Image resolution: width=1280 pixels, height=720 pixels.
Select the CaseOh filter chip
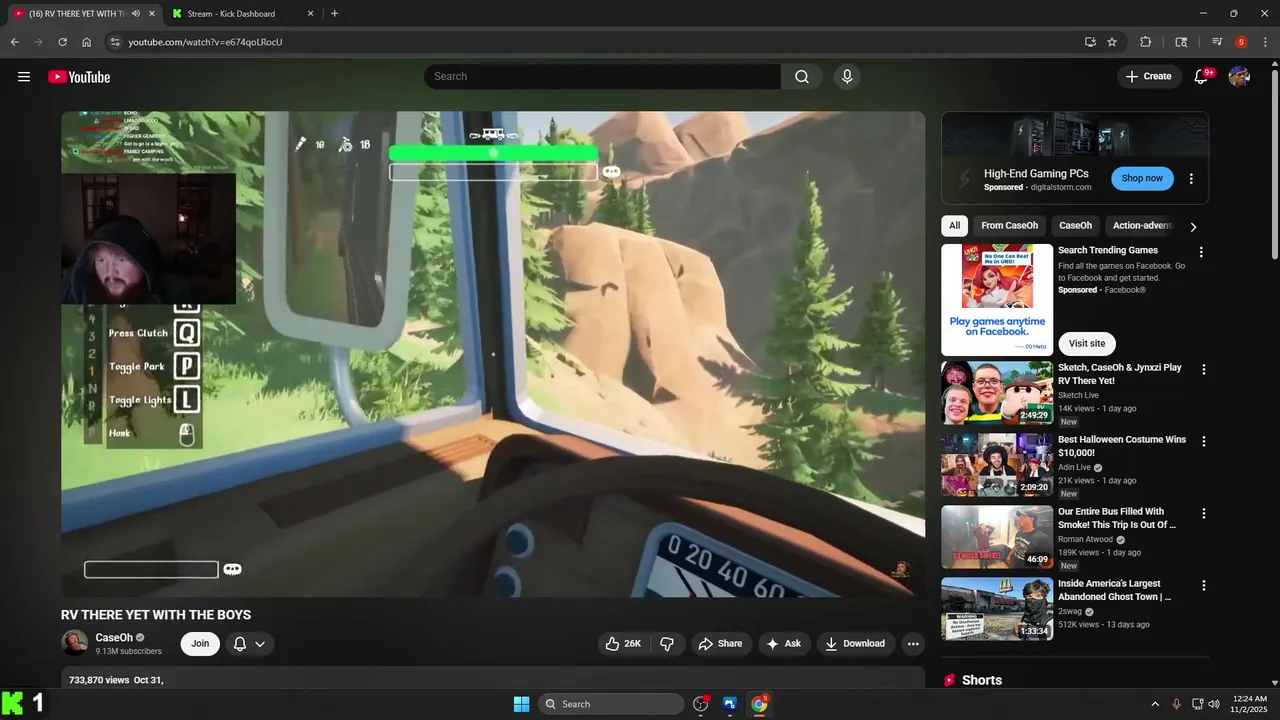tap(1075, 226)
